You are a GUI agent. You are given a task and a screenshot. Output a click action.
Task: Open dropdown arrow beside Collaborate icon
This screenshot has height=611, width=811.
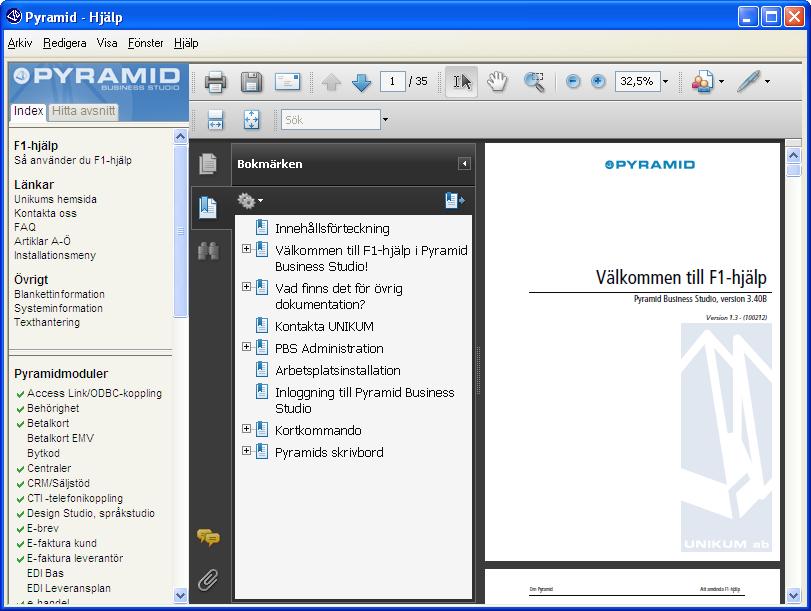(x=722, y=82)
